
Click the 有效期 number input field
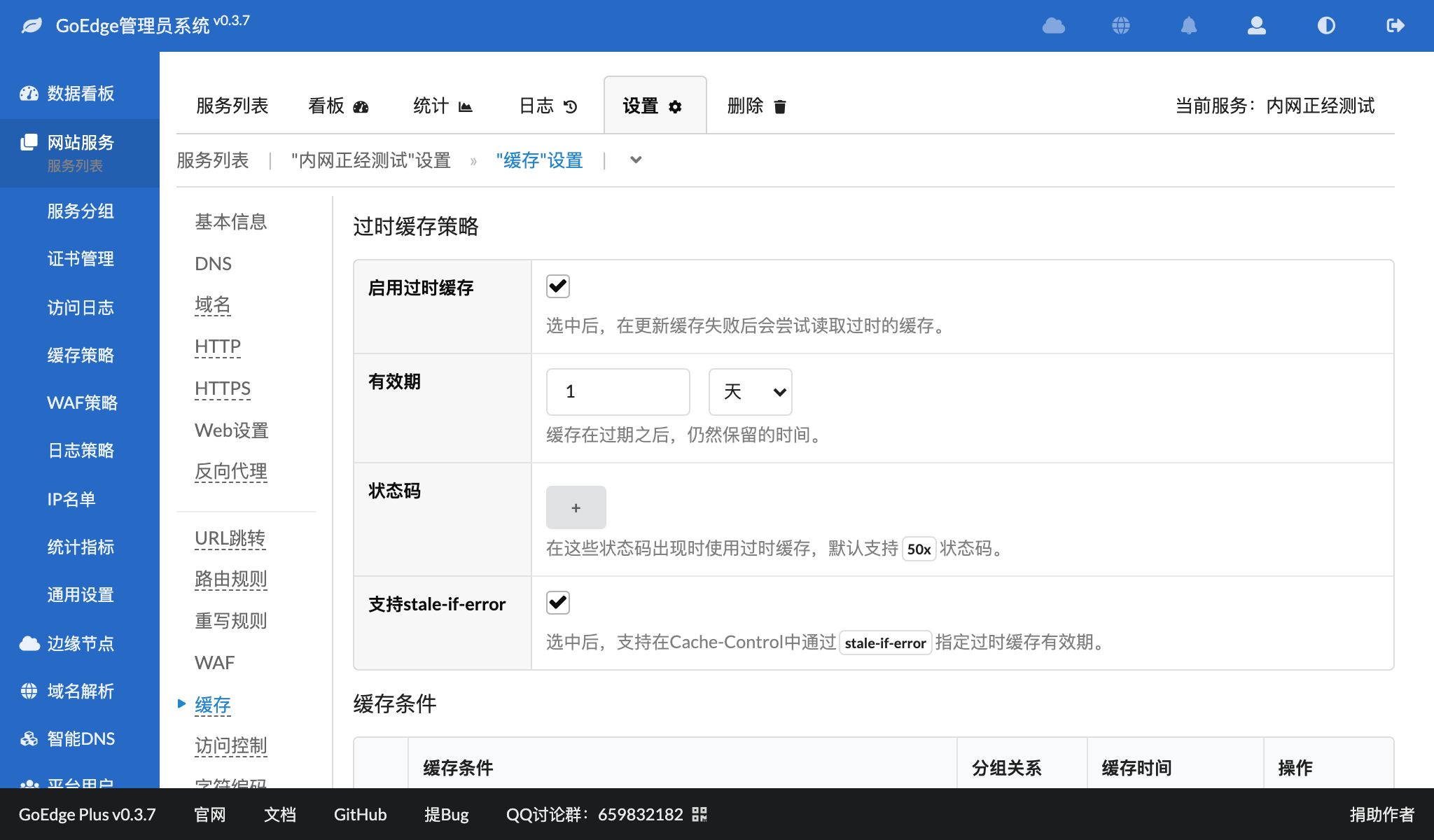click(618, 392)
